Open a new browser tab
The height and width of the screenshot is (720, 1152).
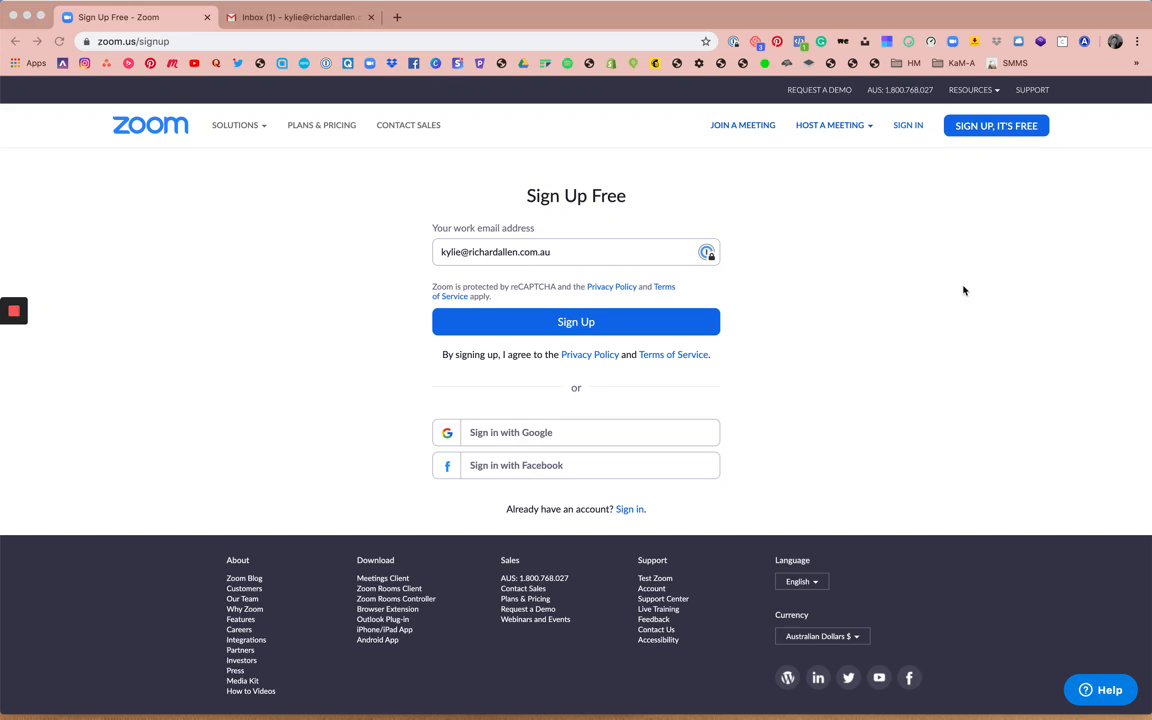[397, 17]
